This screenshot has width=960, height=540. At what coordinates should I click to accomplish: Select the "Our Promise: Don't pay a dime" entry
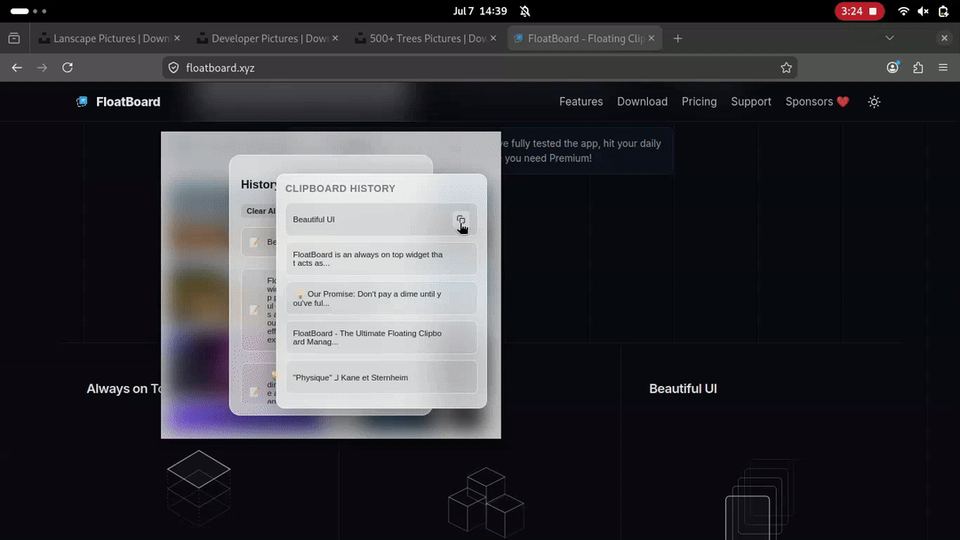click(x=381, y=298)
